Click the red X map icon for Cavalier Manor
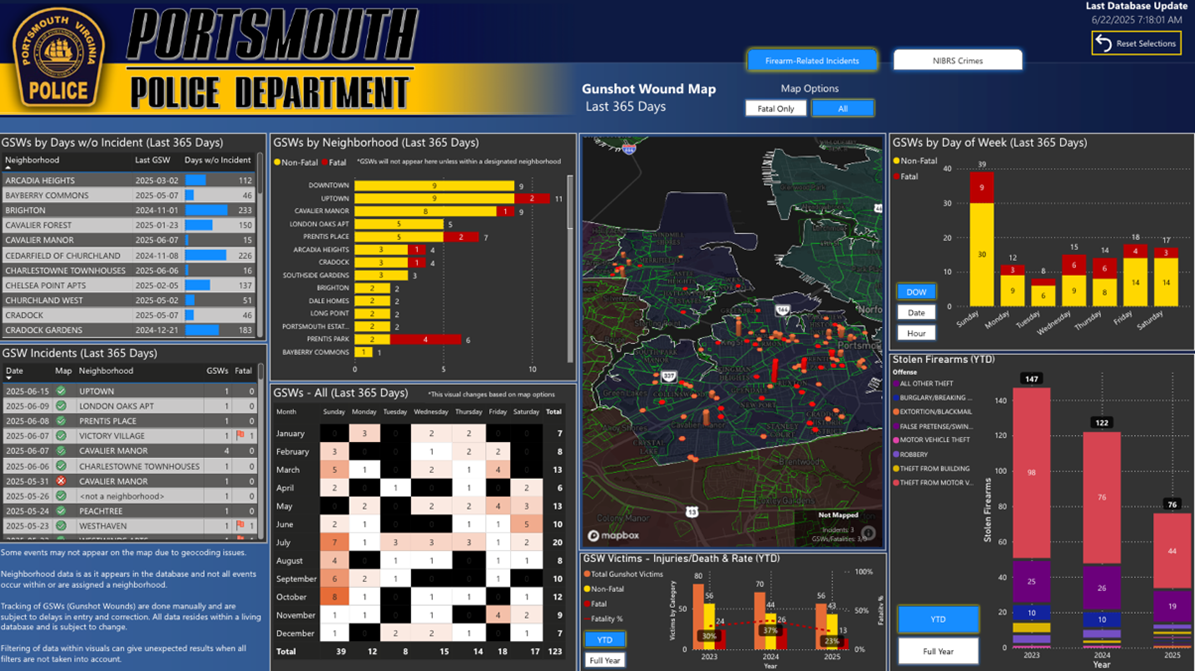The height and width of the screenshot is (671, 1195). 61,481
